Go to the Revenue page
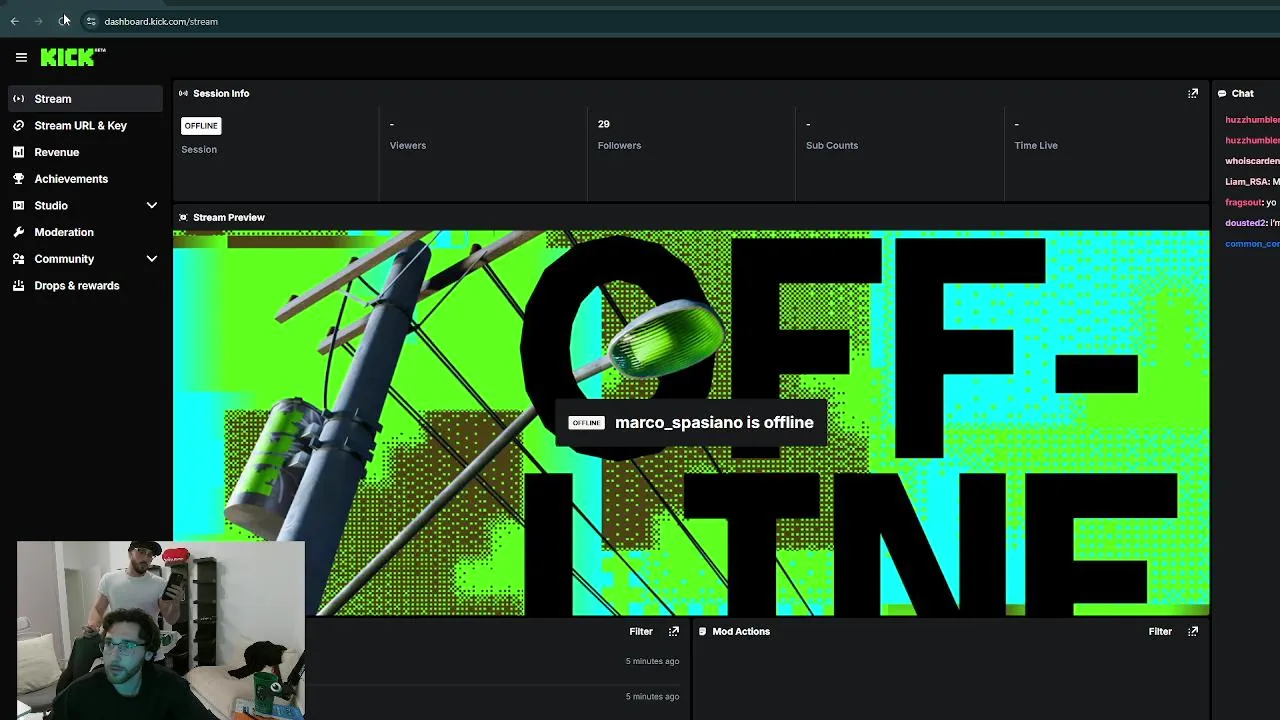 [85, 152]
